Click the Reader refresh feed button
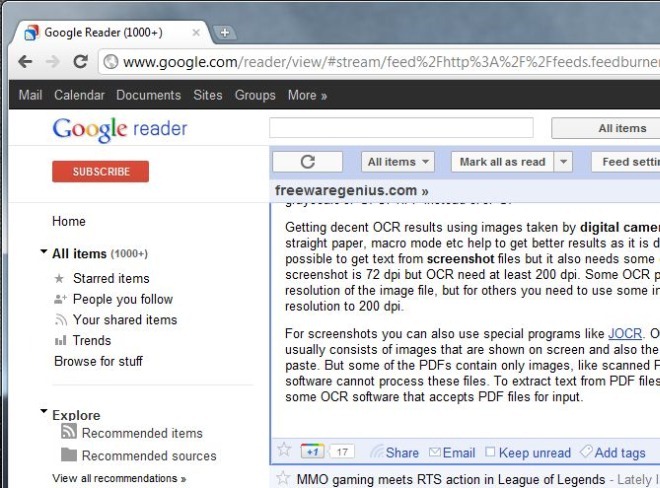Screen dimensions: 660x488 click(308, 162)
